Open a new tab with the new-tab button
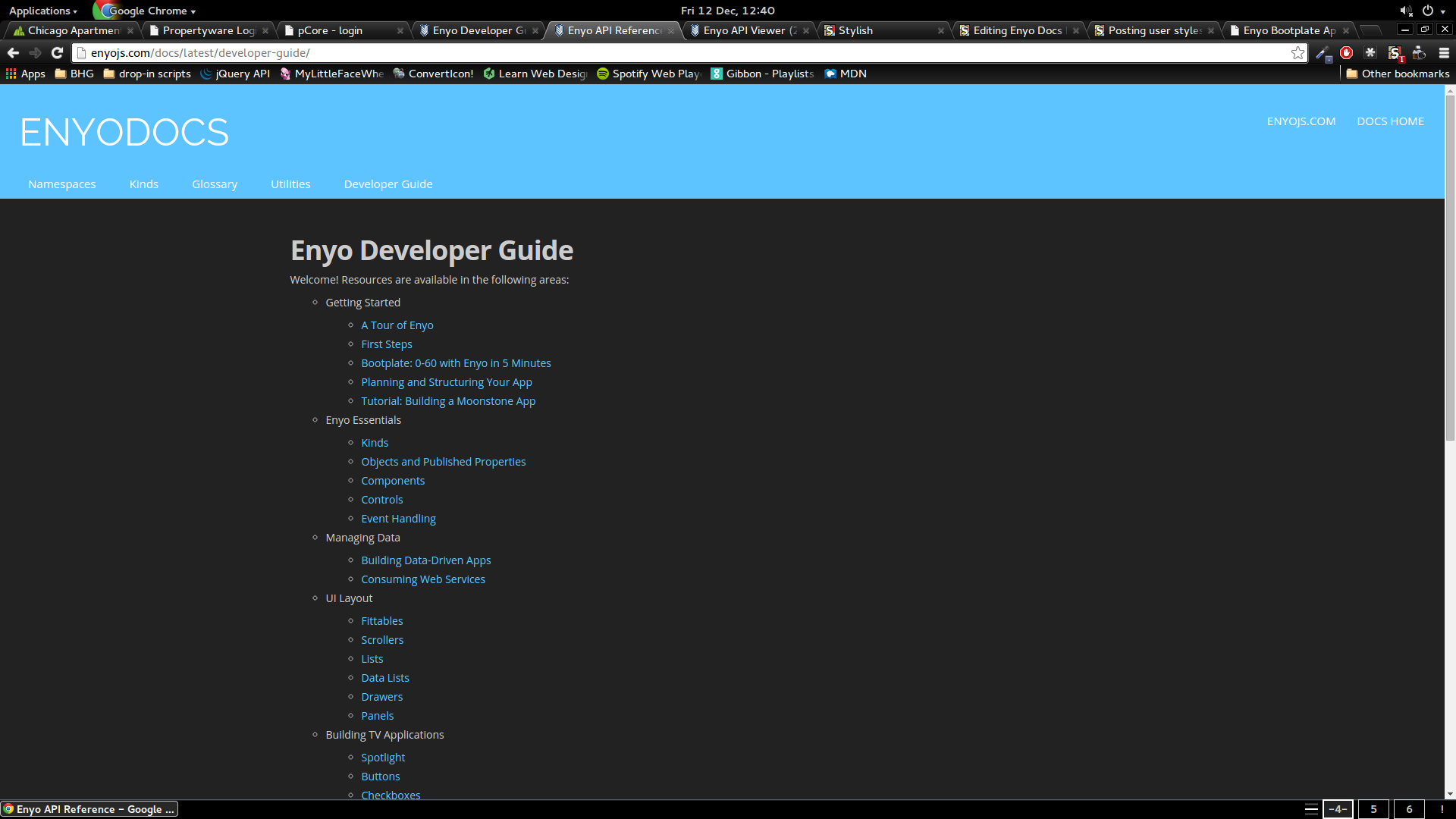This screenshot has height=819, width=1456. [x=1370, y=30]
